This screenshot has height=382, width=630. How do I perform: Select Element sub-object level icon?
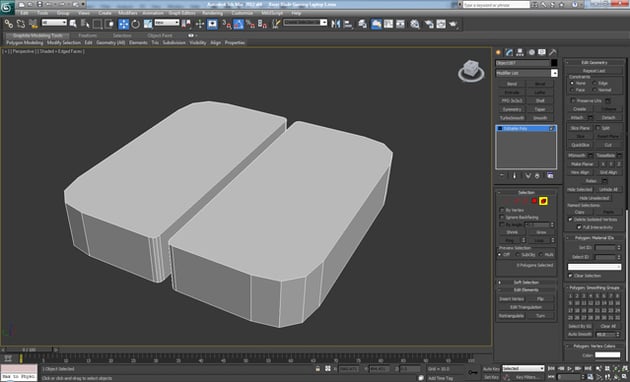[x=543, y=201]
